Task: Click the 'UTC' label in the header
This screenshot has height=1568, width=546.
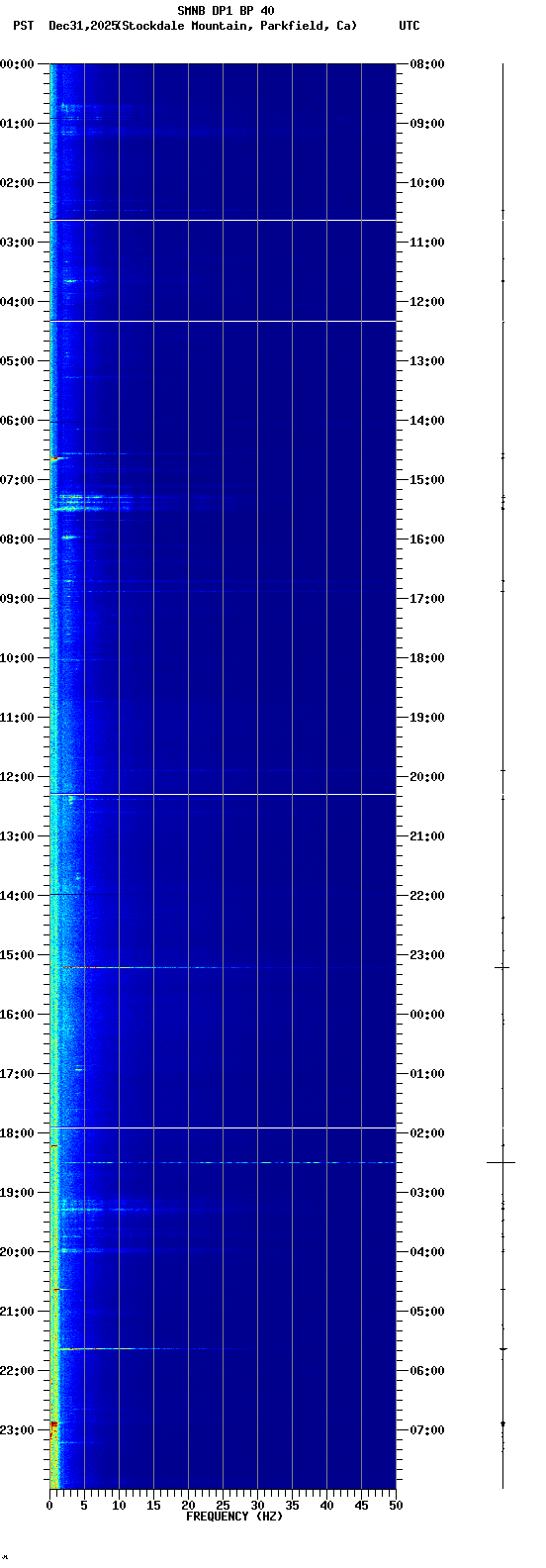Action: coord(409,26)
